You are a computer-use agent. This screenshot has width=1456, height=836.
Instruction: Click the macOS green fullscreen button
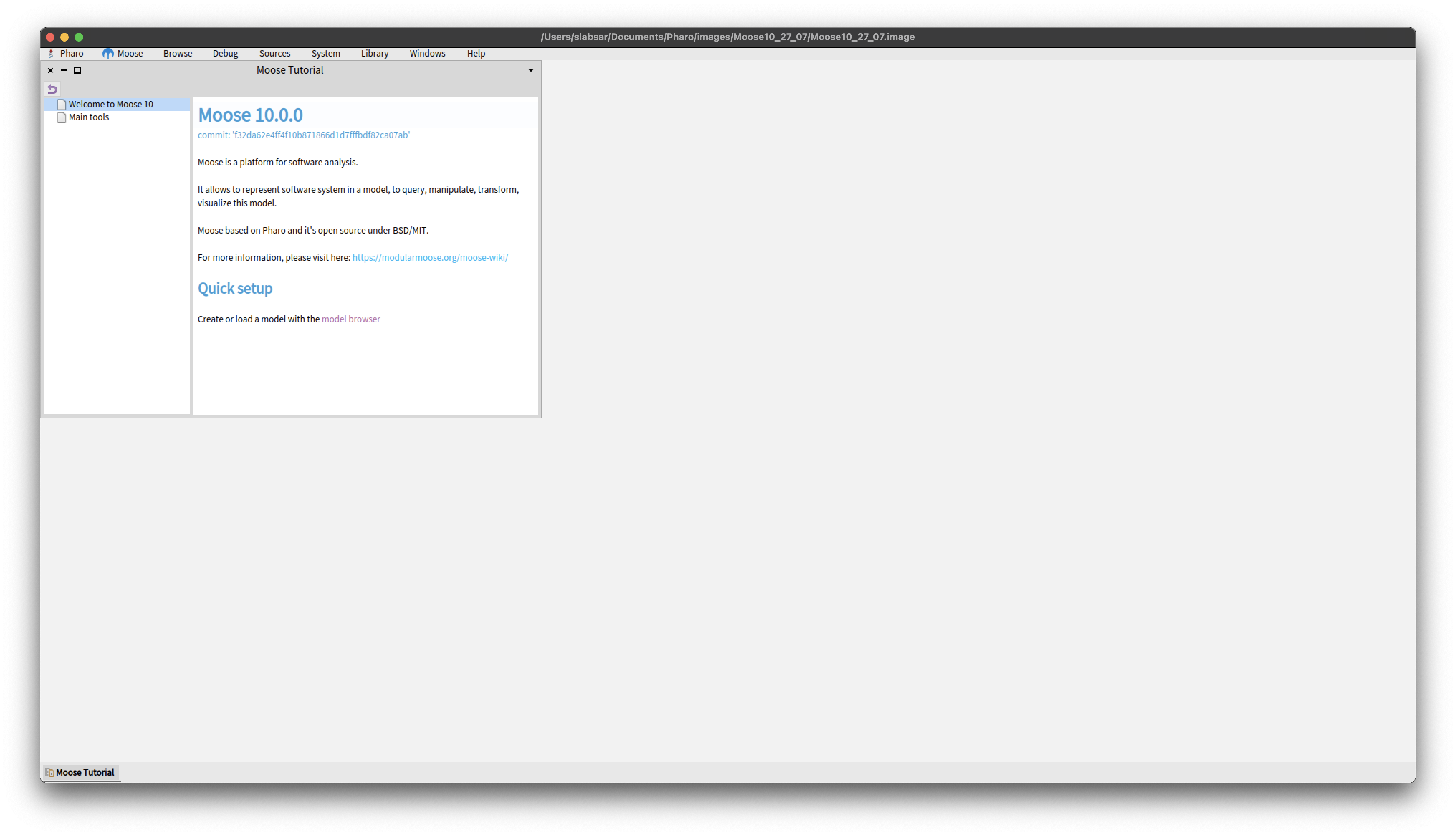pyautogui.click(x=79, y=37)
